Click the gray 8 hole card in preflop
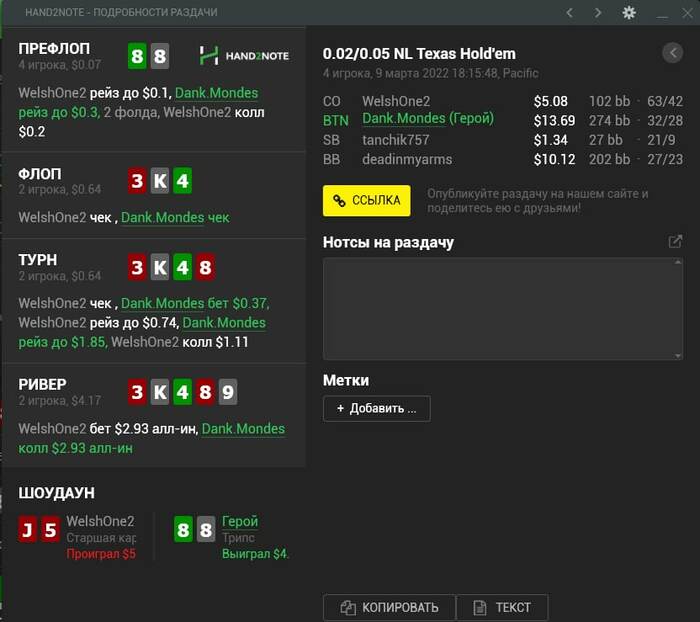The width and height of the screenshot is (700, 622). [x=160, y=56]
